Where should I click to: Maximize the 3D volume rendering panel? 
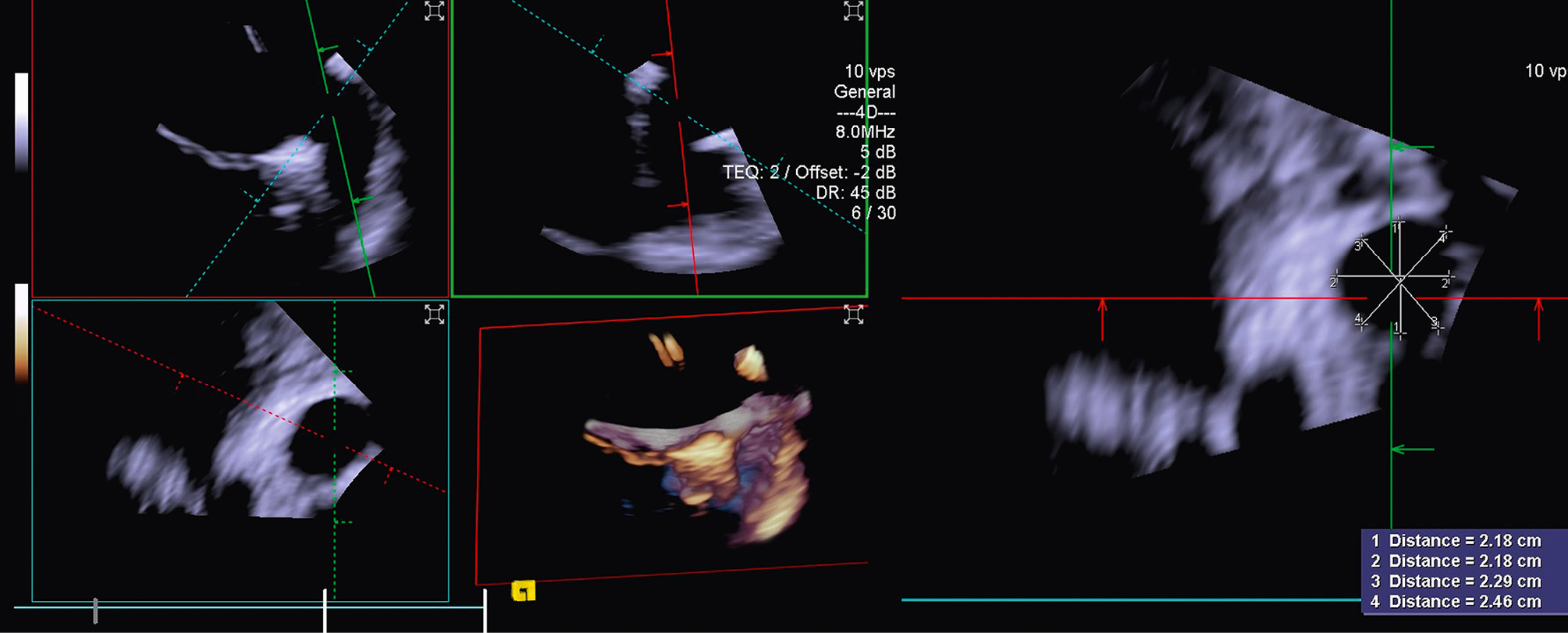point(853,314)
